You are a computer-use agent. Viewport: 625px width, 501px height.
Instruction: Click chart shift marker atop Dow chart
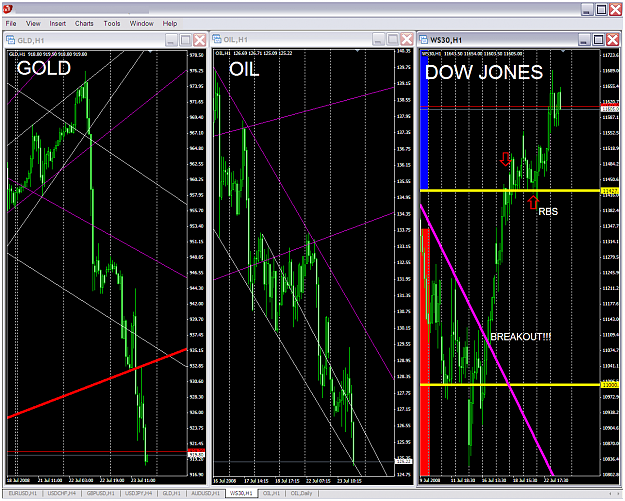pyautogui.click(x=563, y=51)
